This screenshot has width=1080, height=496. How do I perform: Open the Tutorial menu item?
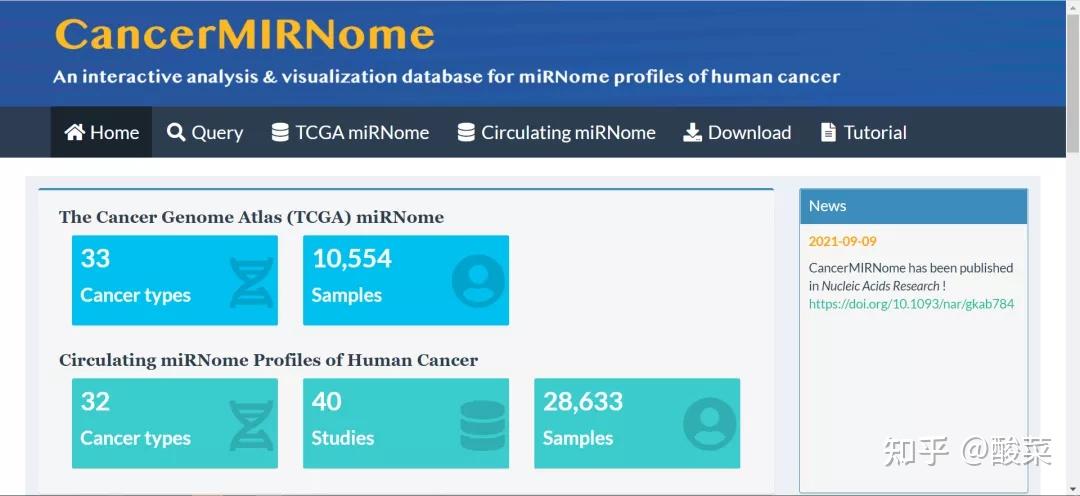(x=864, y=132)
